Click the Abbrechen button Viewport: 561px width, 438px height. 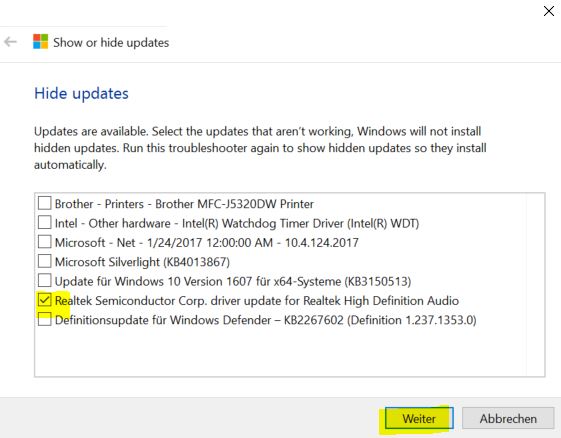tap(508, 418)
